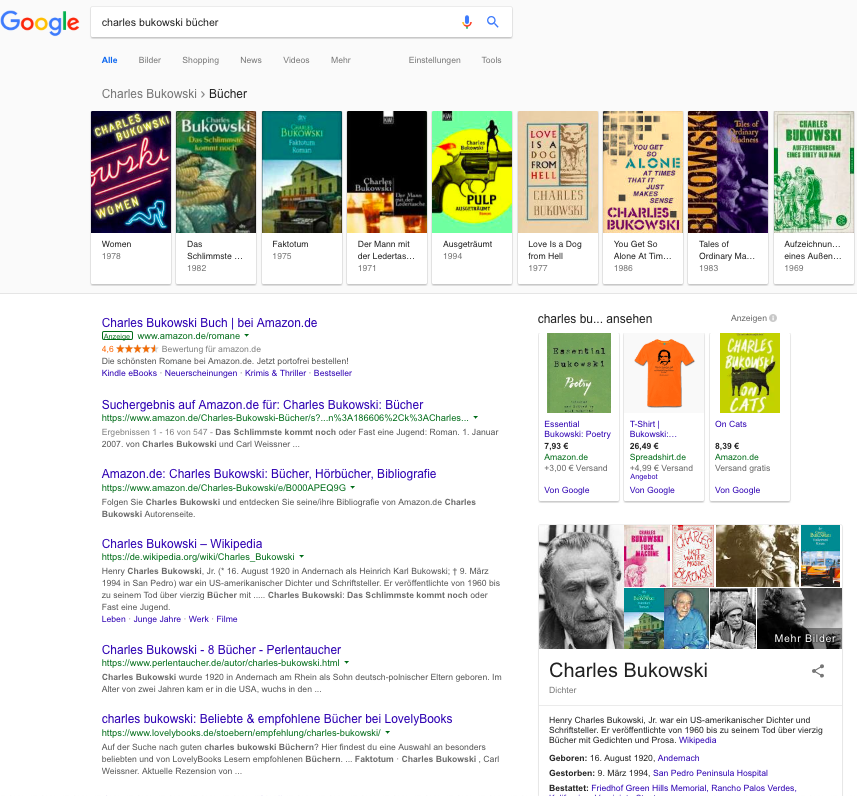857x796 pixels.
Task: Click the Google logo
Action: click(40, 23)
